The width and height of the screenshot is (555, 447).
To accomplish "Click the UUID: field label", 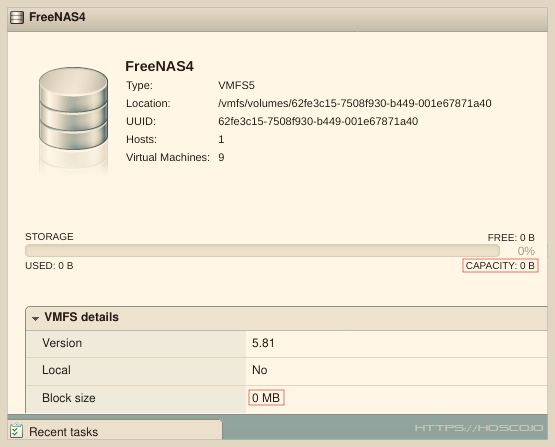I will point(141,121).
